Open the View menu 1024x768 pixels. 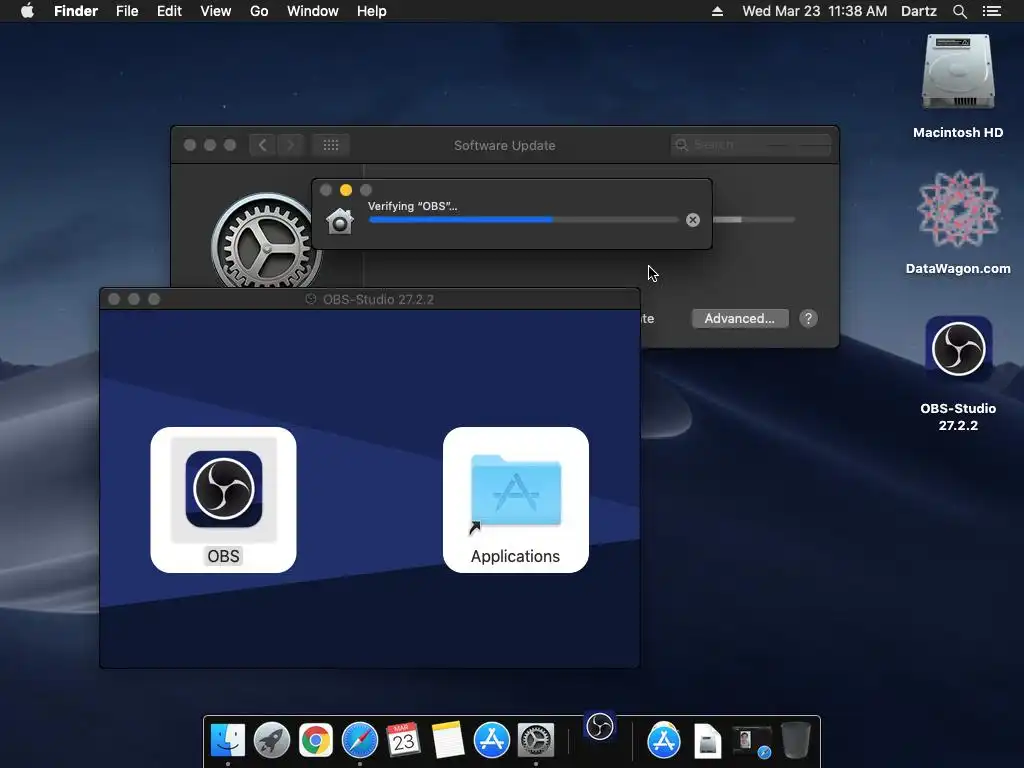pos(216,11)
